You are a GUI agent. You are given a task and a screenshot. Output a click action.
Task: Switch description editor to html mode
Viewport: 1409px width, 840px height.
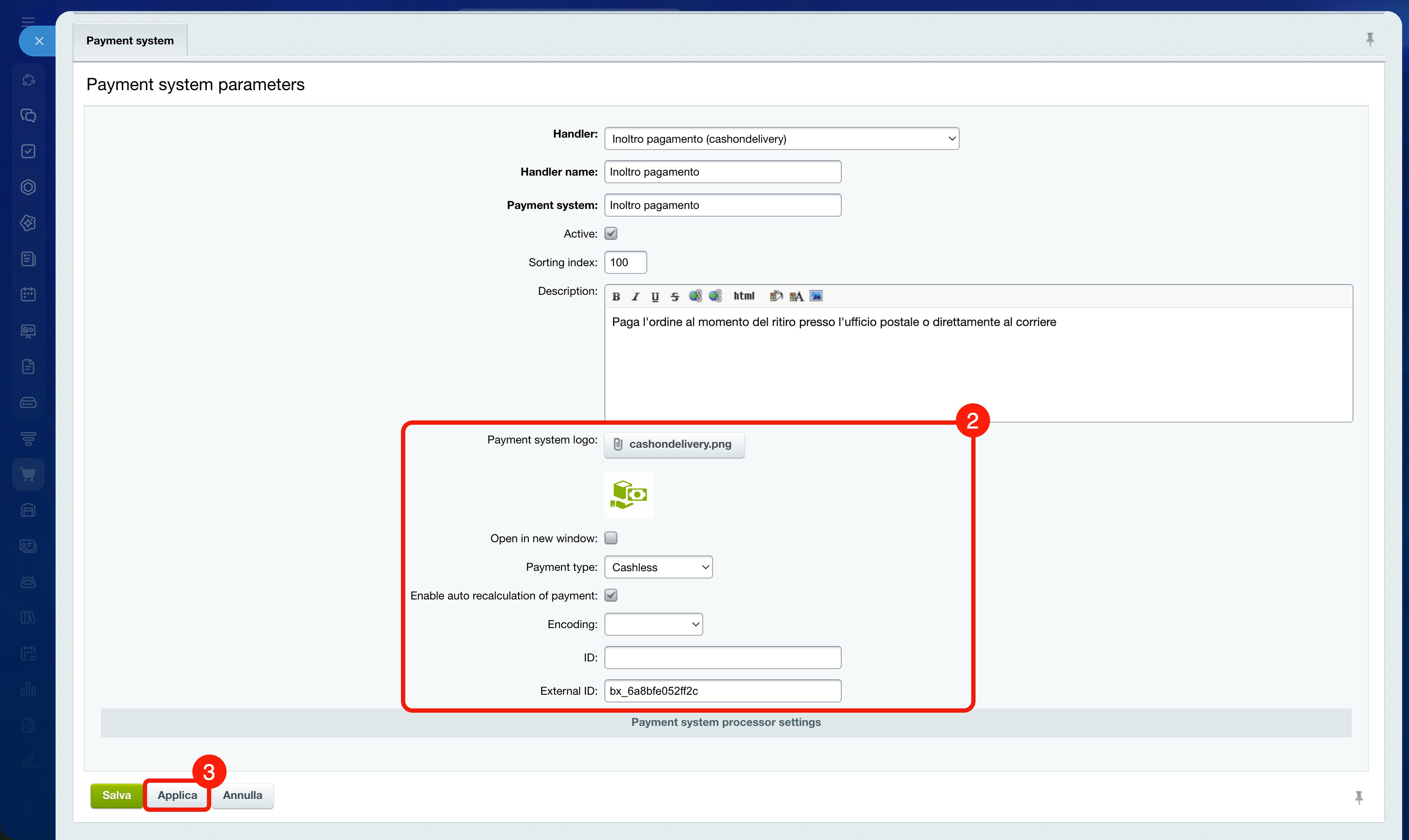coord(743,296)
